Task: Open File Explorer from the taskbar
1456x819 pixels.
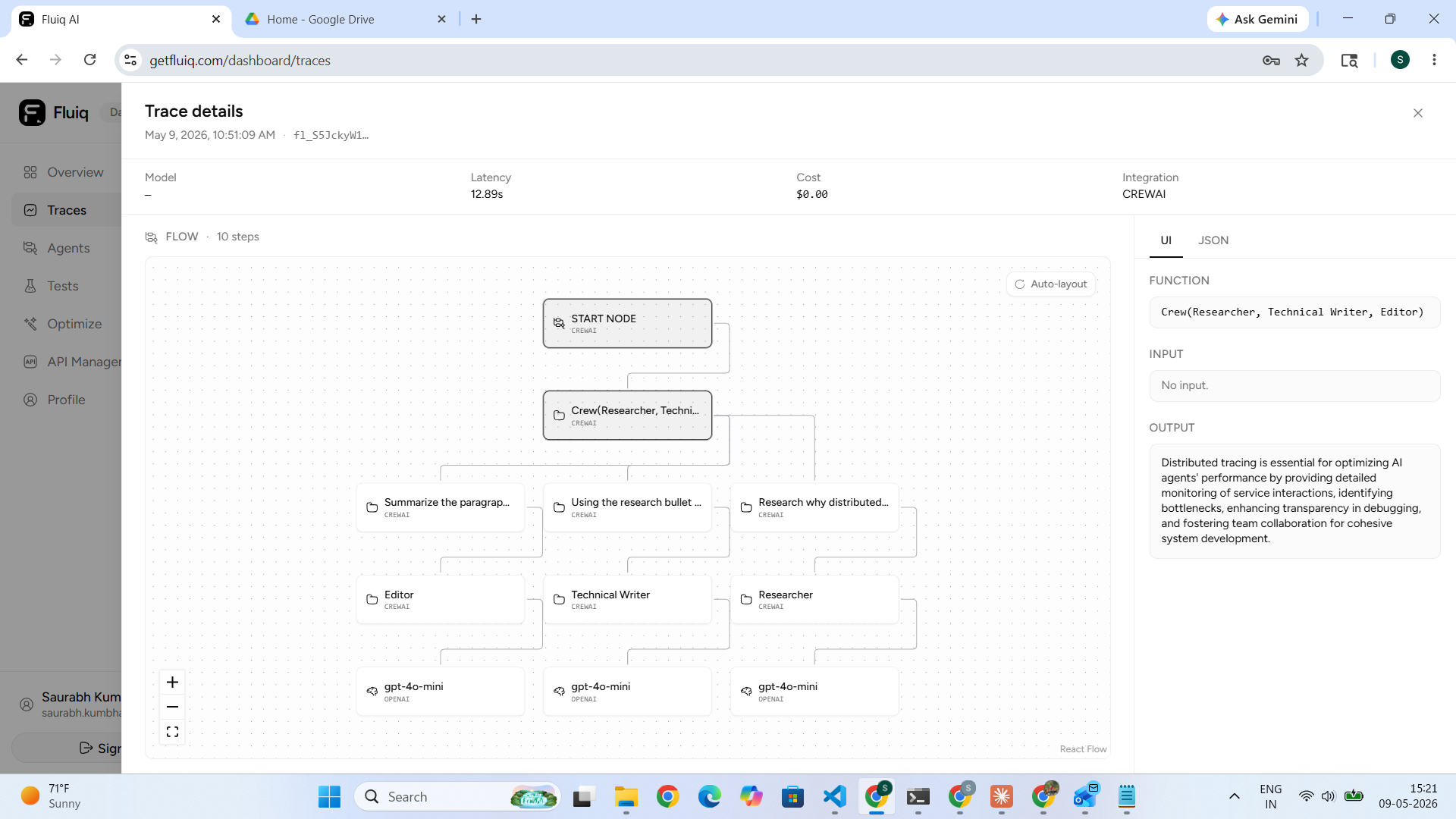Action: click(626, 796)
